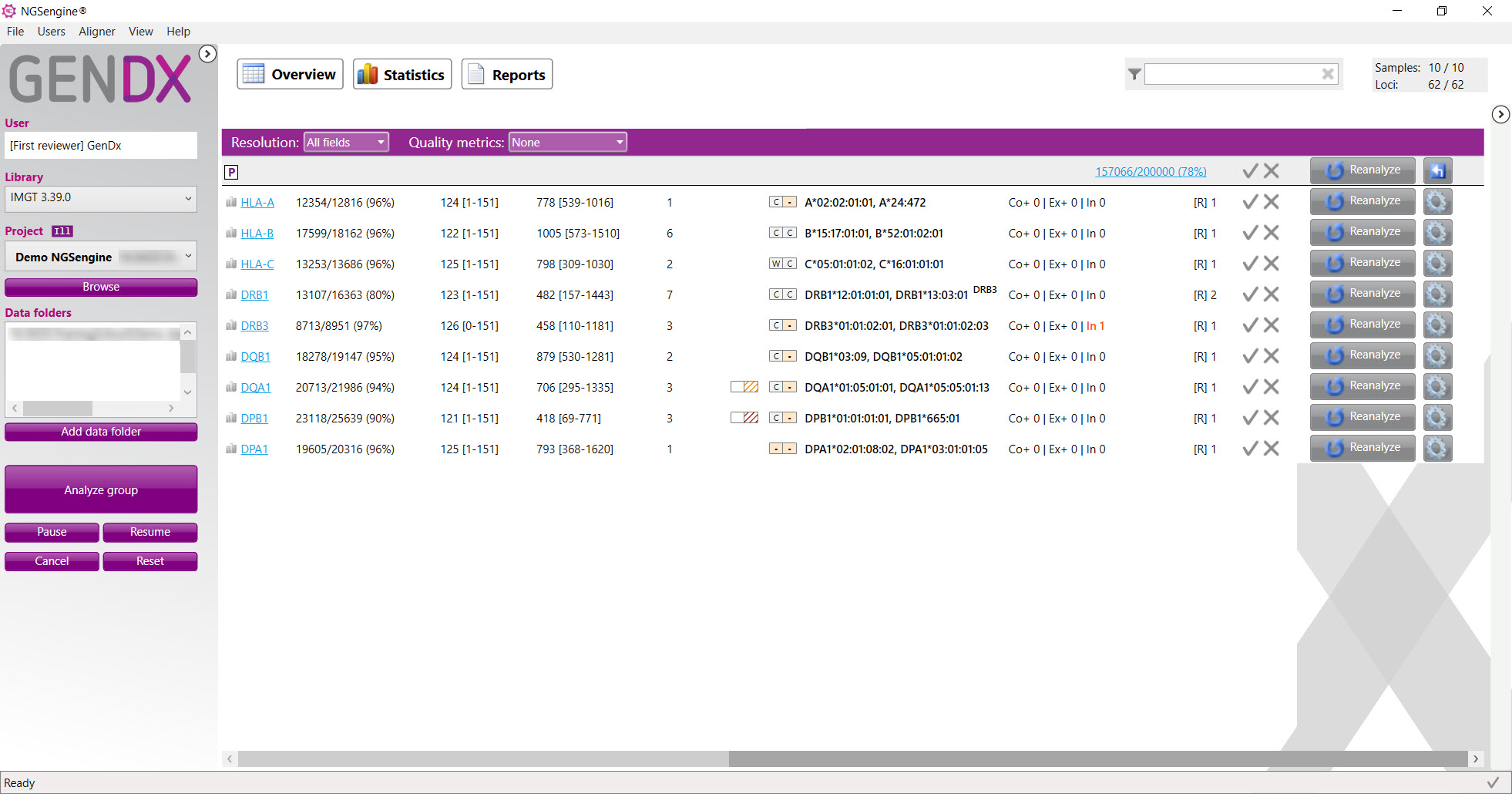Reject the DRB3 typing result cross
Image resolution: width=1512 pixels, height=794 pixels.
[x=1272, y=325]
